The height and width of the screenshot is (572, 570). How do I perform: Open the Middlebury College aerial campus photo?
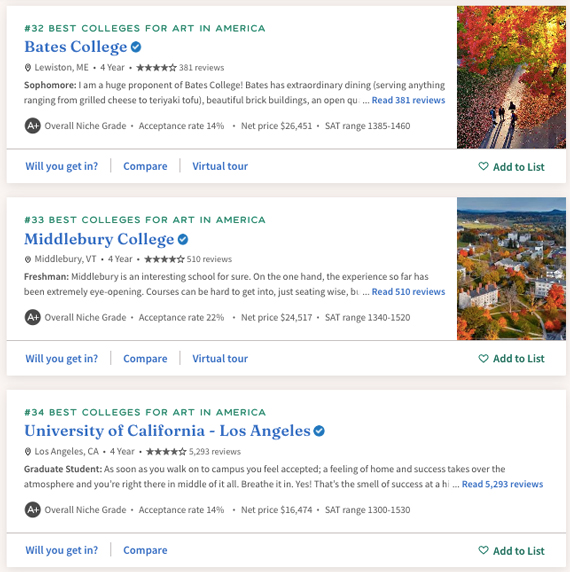[511, 269]
